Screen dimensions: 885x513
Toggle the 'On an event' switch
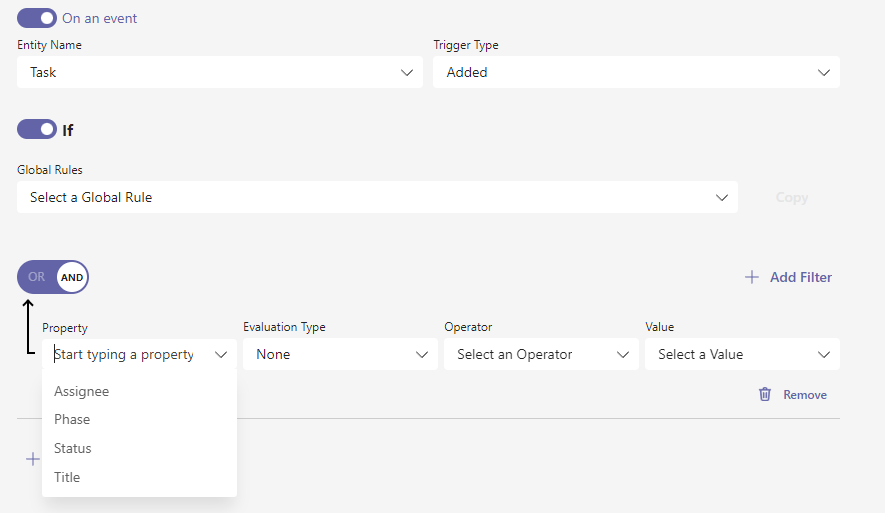[37, 18]
